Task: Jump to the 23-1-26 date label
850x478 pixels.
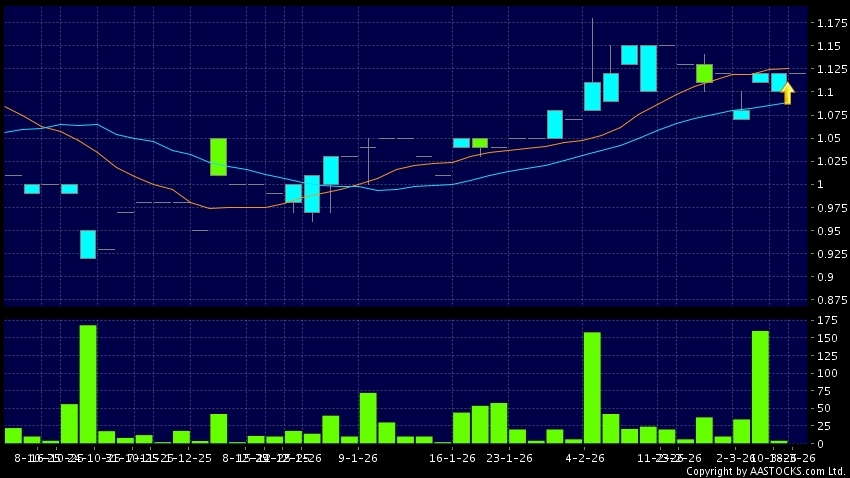Action: click(508, 457)
